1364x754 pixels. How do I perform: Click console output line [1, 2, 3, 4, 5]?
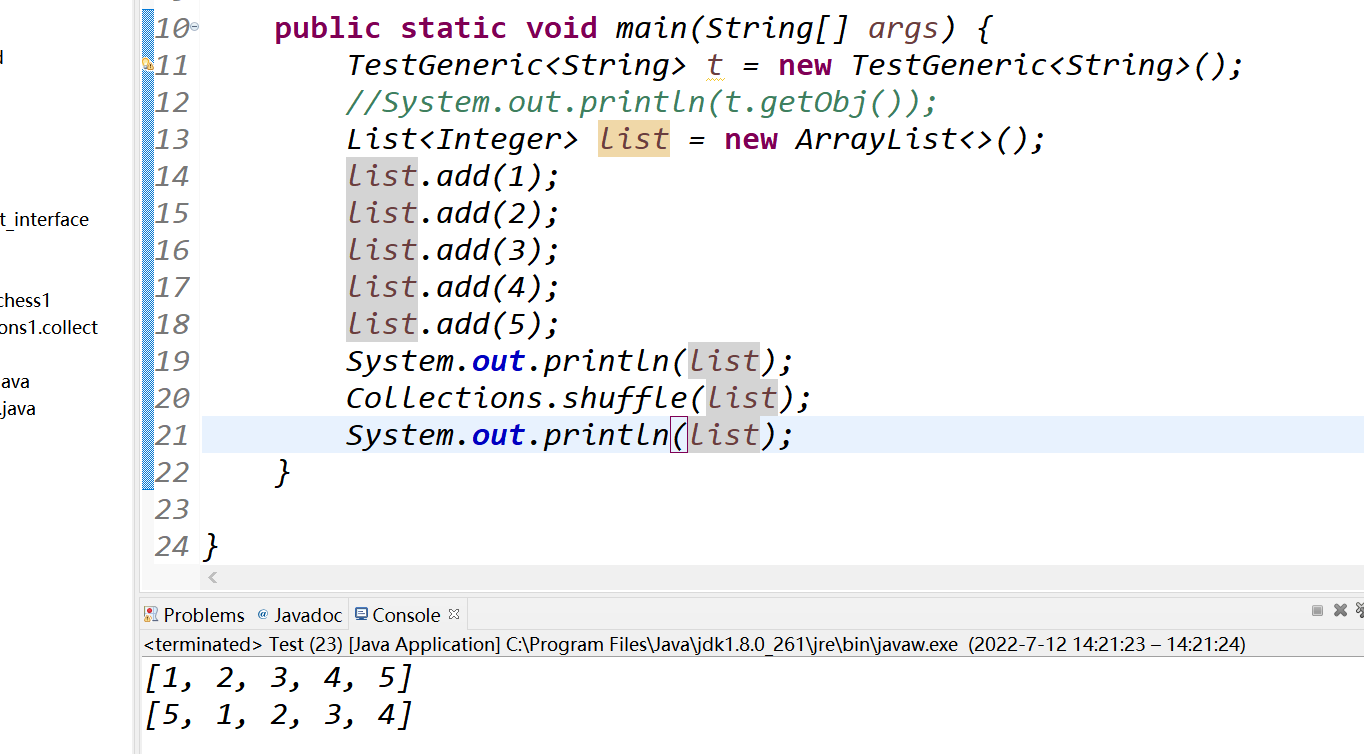tap(279, 679)
